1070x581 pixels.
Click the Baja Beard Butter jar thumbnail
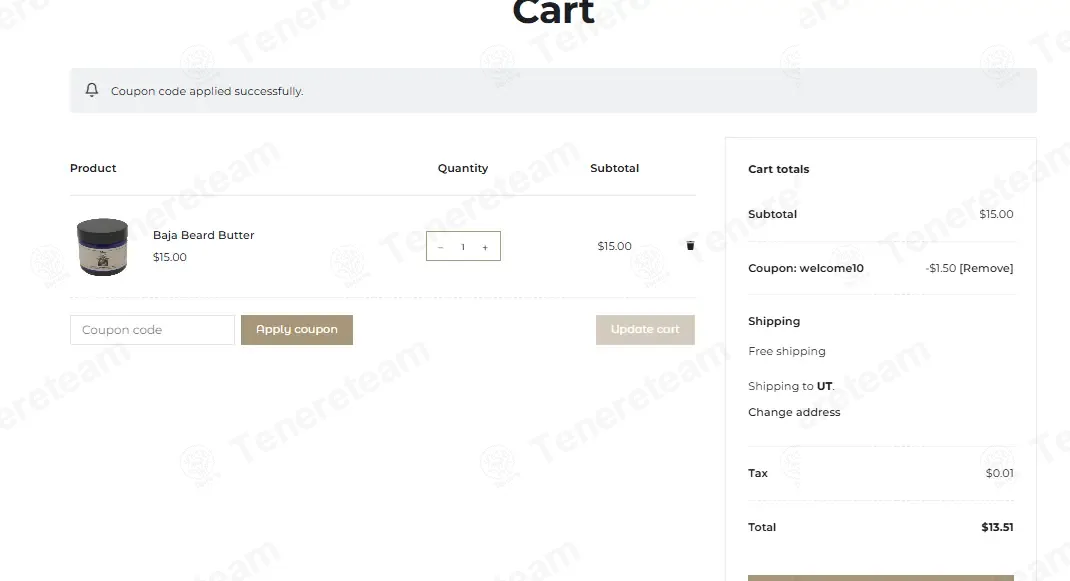102,246
